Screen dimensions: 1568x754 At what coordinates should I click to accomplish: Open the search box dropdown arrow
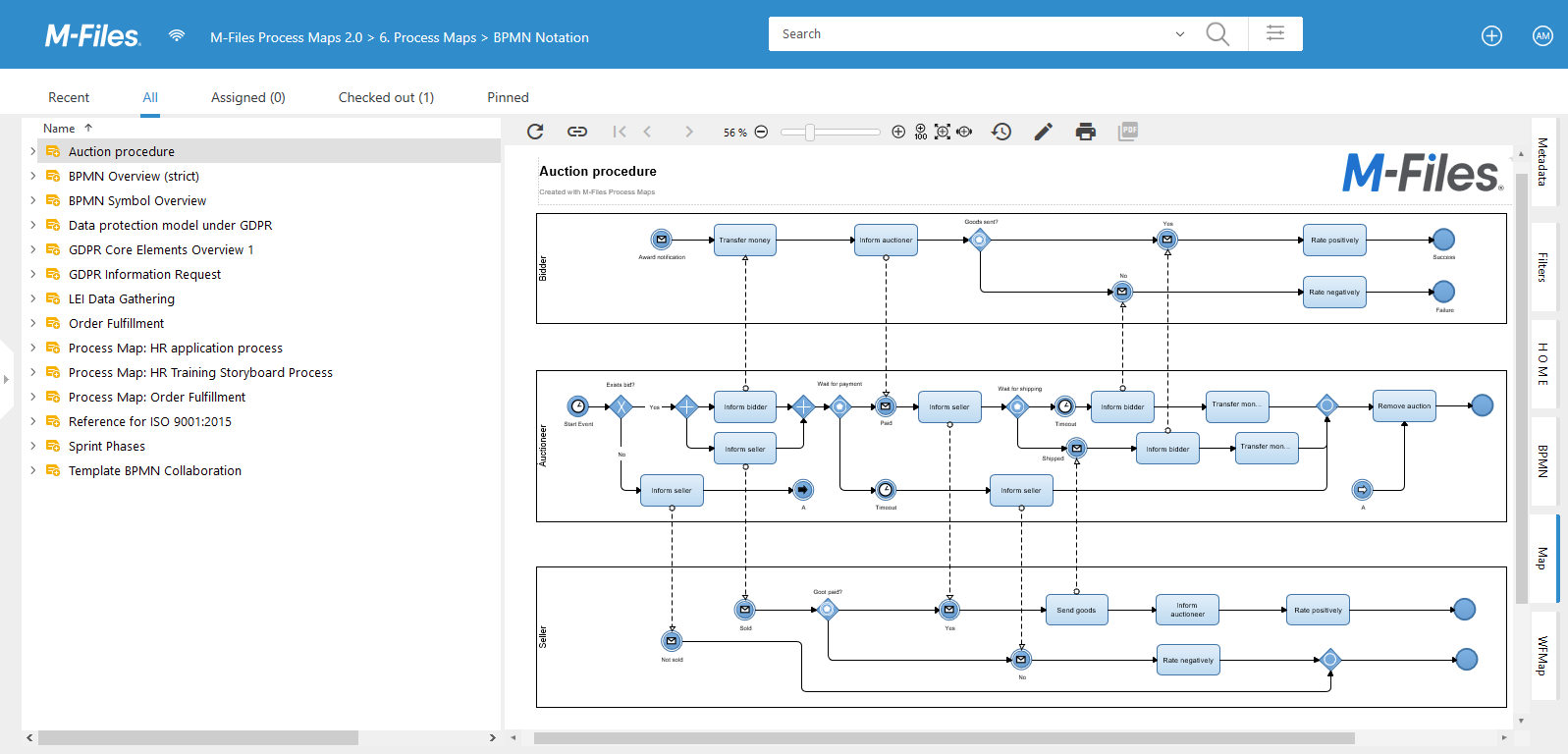point(1180,34)
